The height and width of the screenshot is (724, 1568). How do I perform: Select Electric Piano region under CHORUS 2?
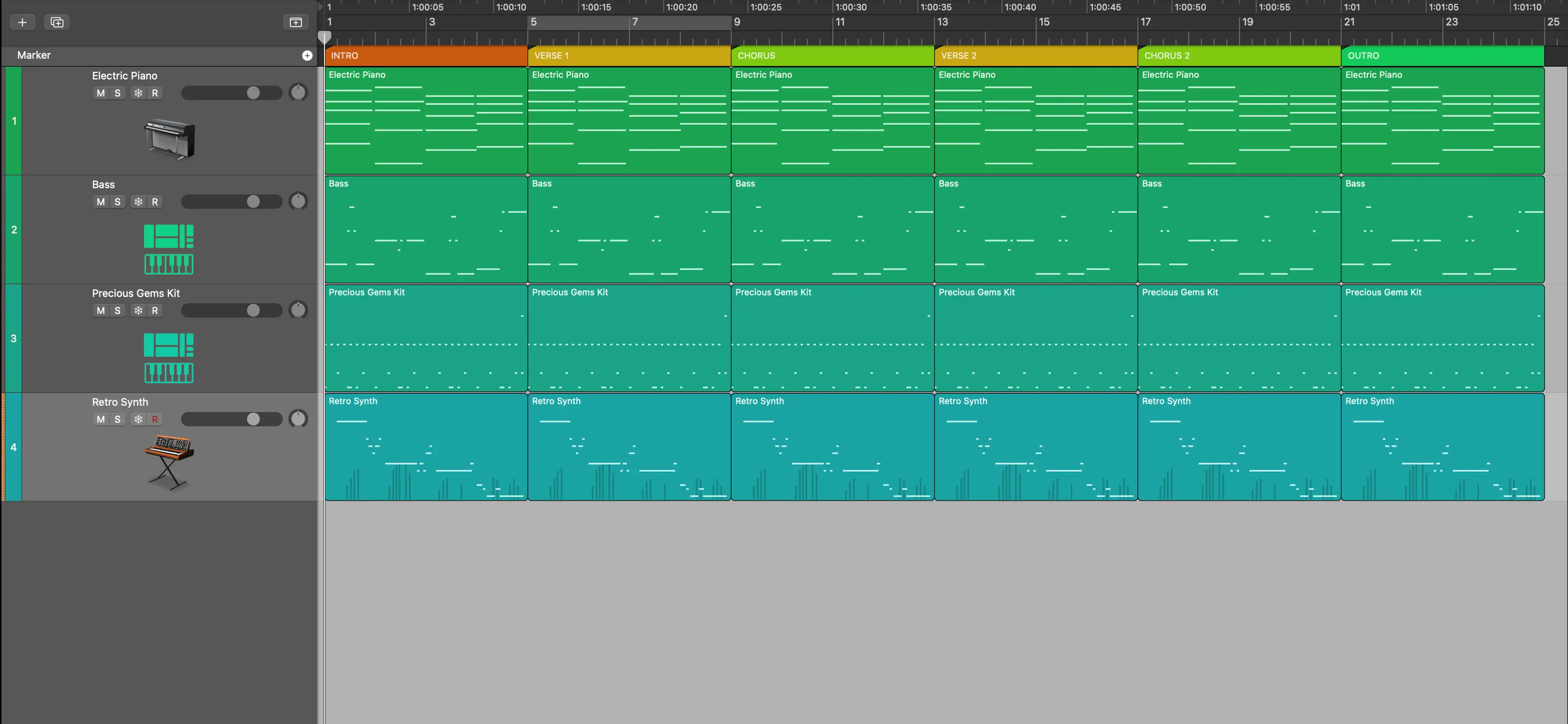(x=1239, y=120)
